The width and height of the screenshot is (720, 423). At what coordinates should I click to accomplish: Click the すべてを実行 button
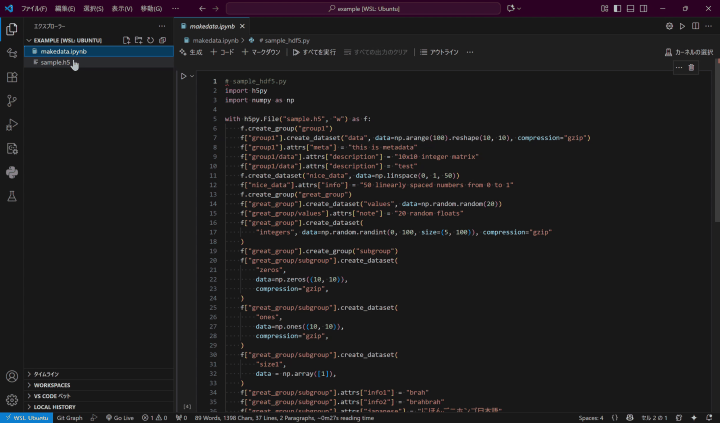point(316,52)
